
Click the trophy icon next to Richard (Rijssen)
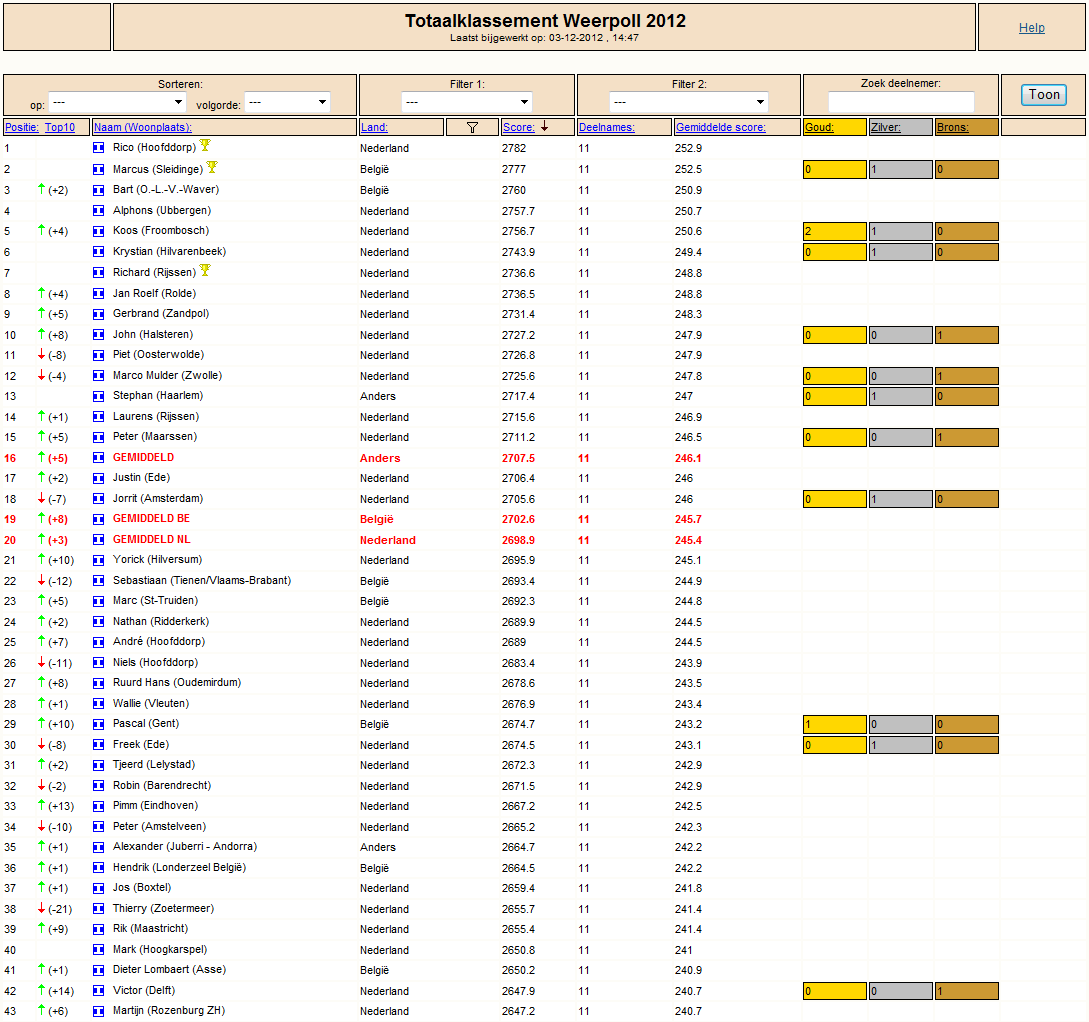pyautogui.click(x=205, y=270)
